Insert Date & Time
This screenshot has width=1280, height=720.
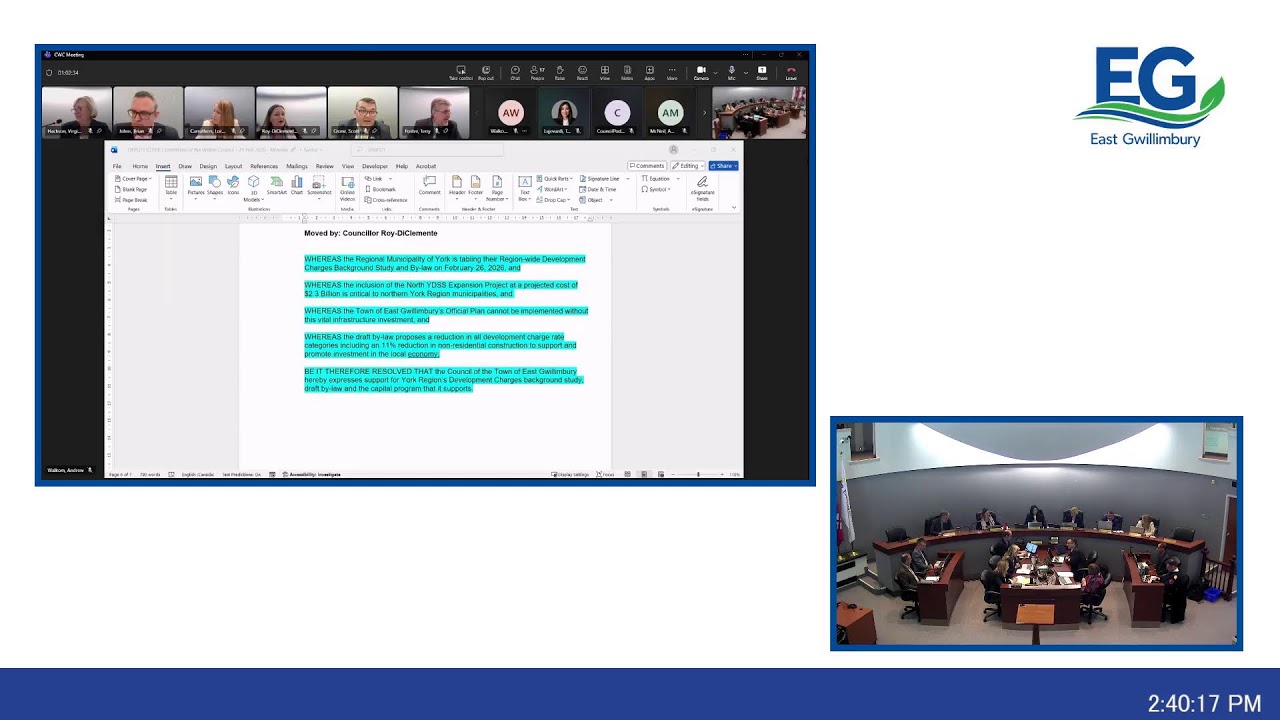coord(598,189)
